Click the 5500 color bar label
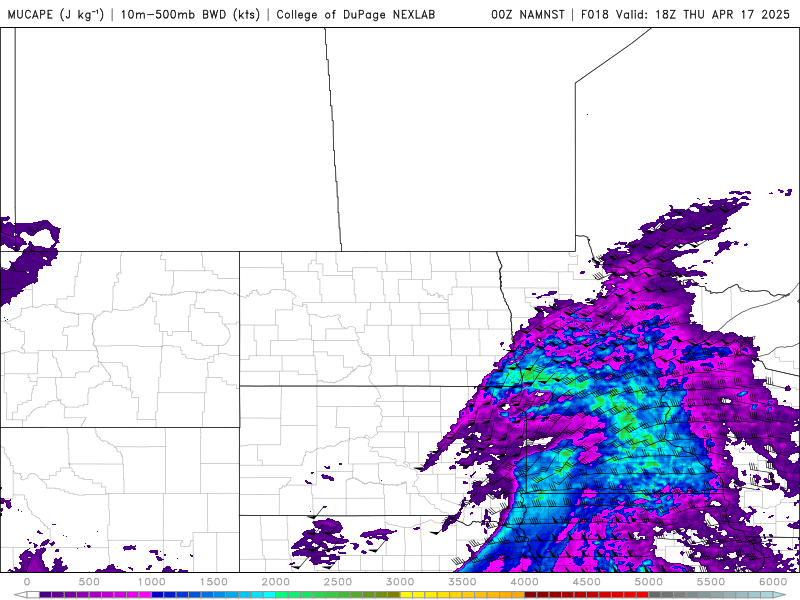The image size is (800, 600). (711, 582)
